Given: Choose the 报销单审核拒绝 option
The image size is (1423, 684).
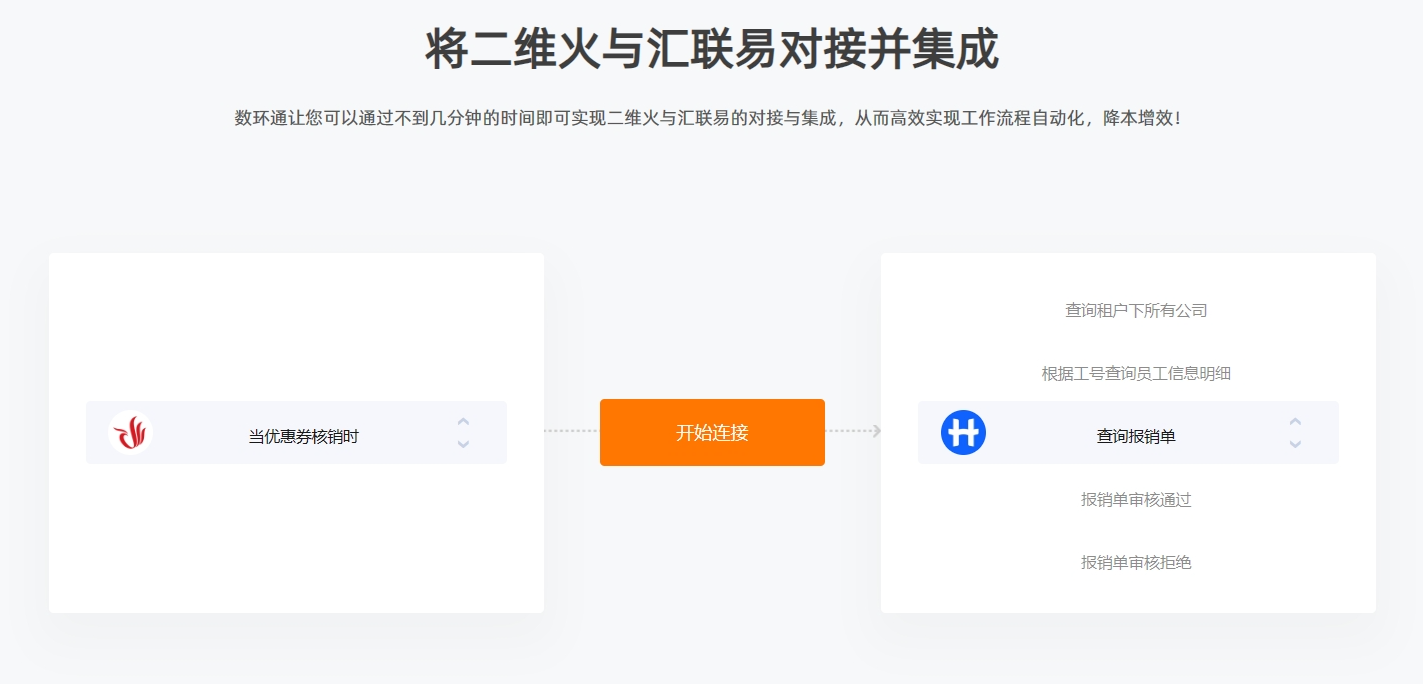Looking at the screenshot, I should [x=1136, y=563].
